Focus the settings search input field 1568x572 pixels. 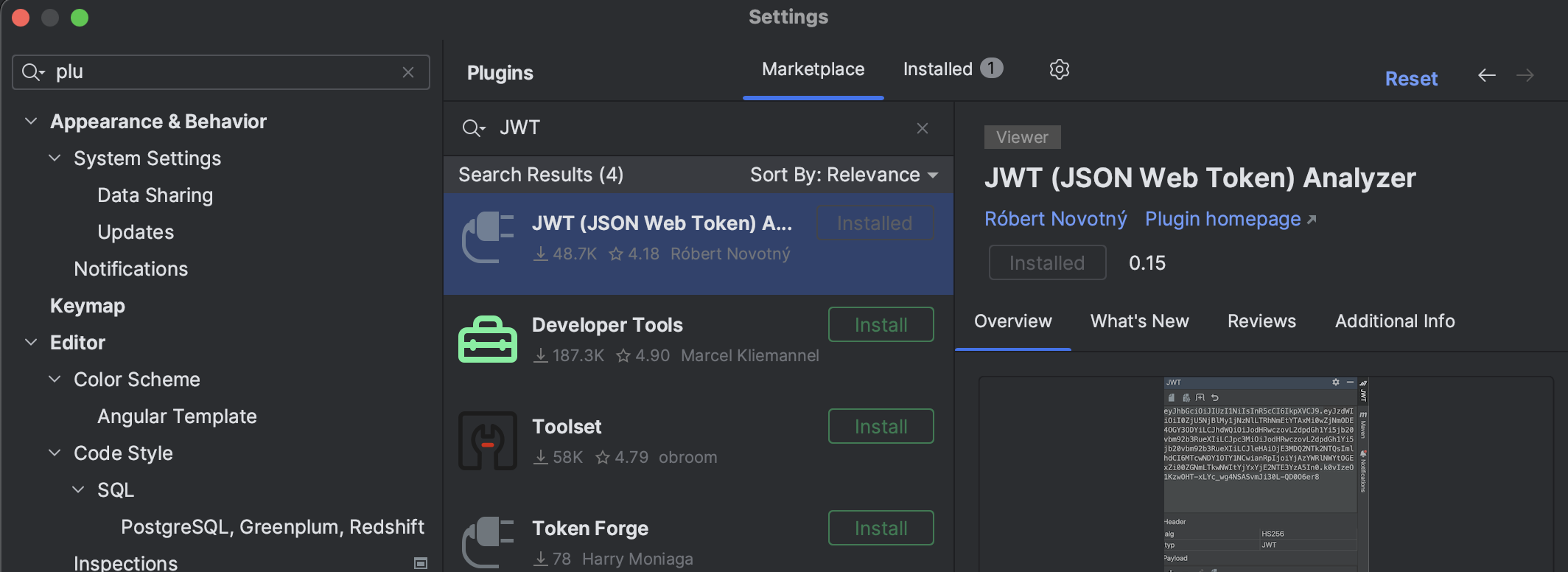221,72
